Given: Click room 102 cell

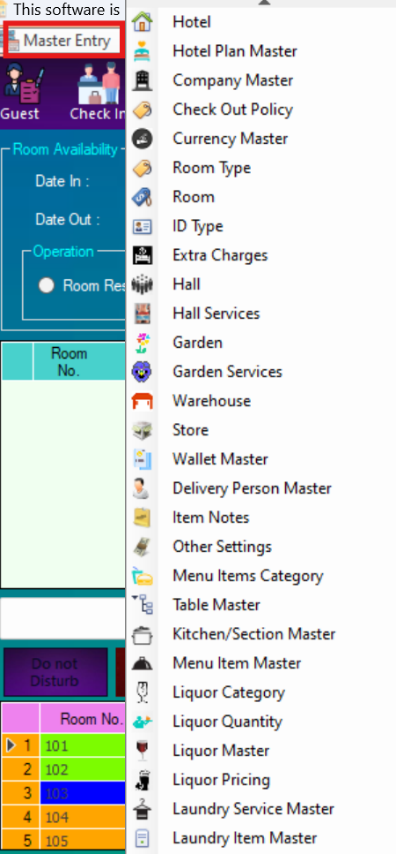Looking at the screenshot, I should pos(83,770).
